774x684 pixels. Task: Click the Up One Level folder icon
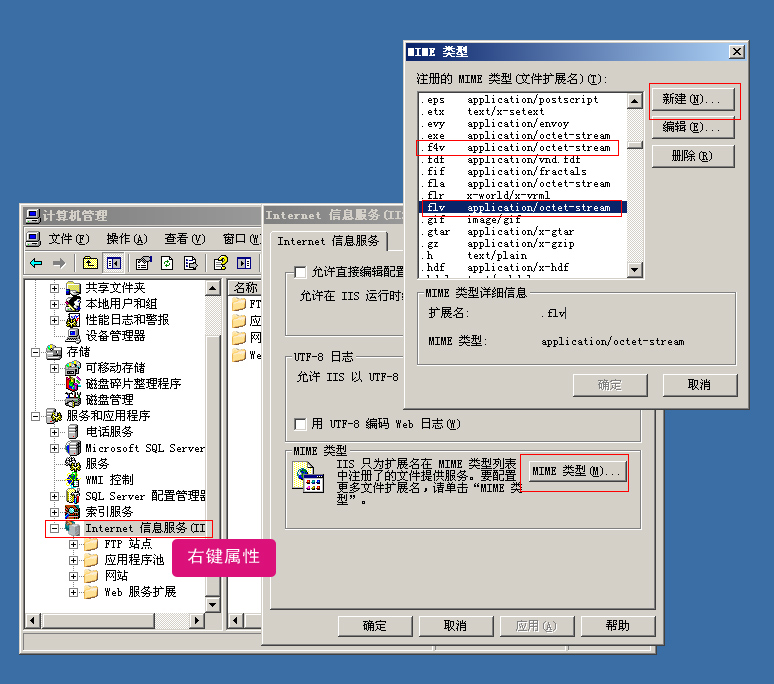pos(90,263)
